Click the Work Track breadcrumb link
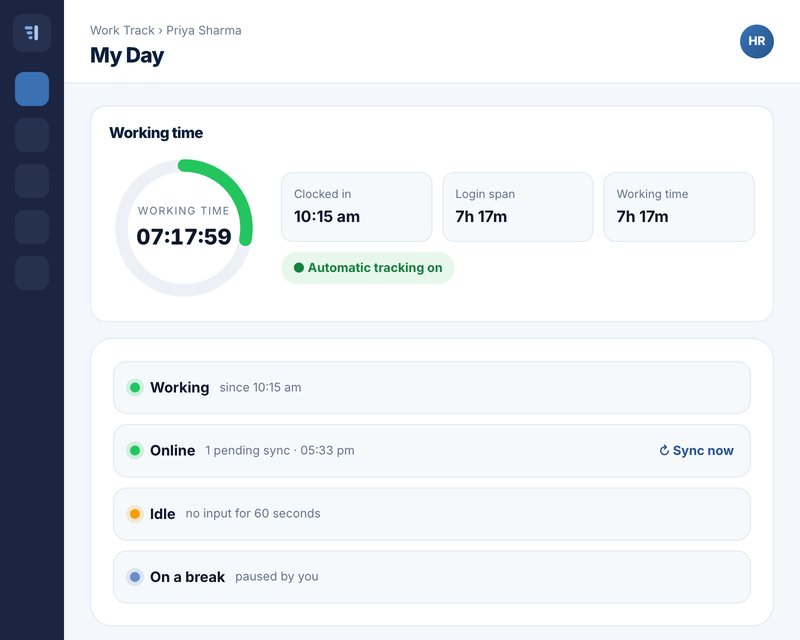Image resolution: width=800 pixels, height=640 pixels. [122, 30]
